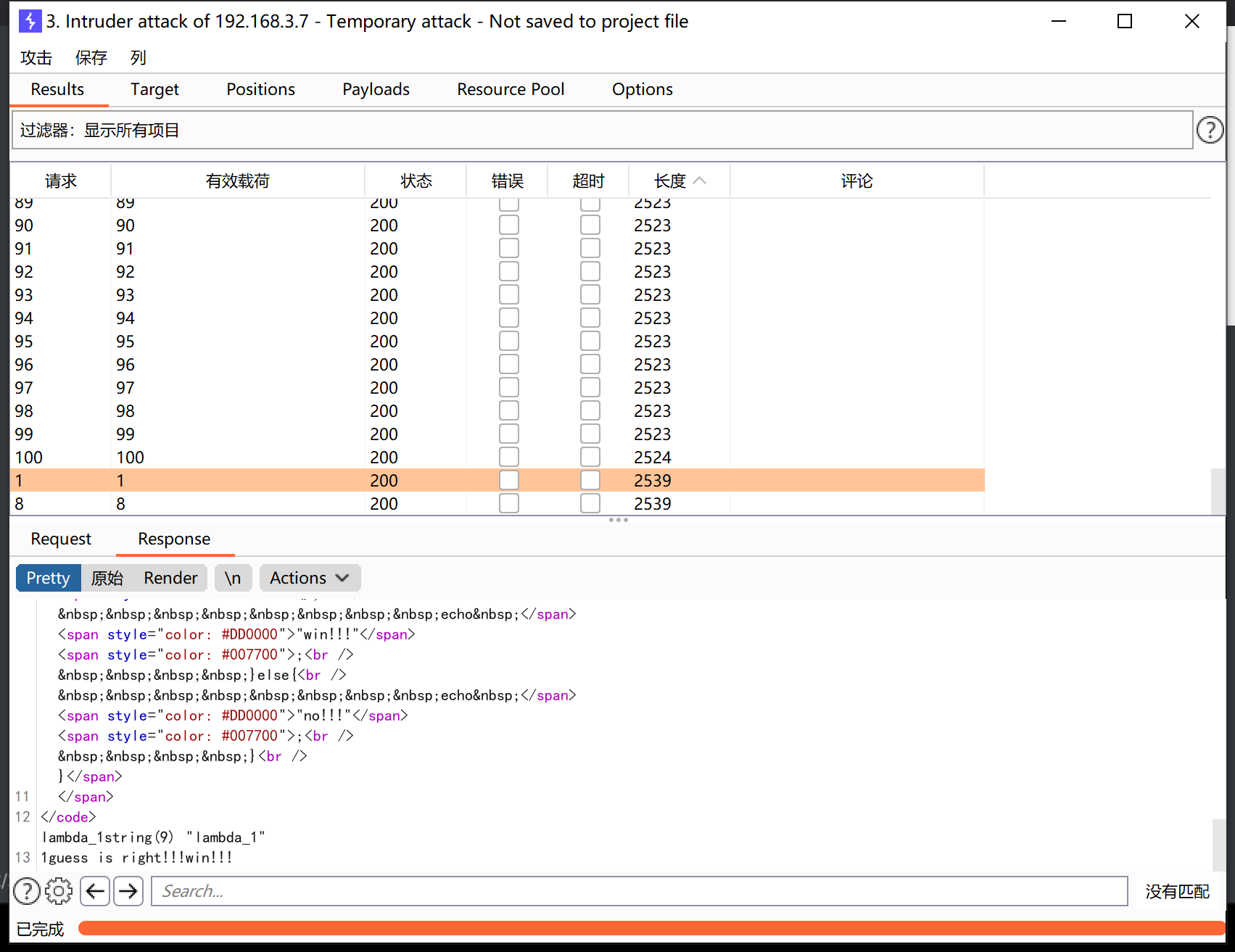Image resolution: width=1235 pixels, height=952 pixels.
Task: Switch to the Resource Pool tab
Action: coord(511,89)
